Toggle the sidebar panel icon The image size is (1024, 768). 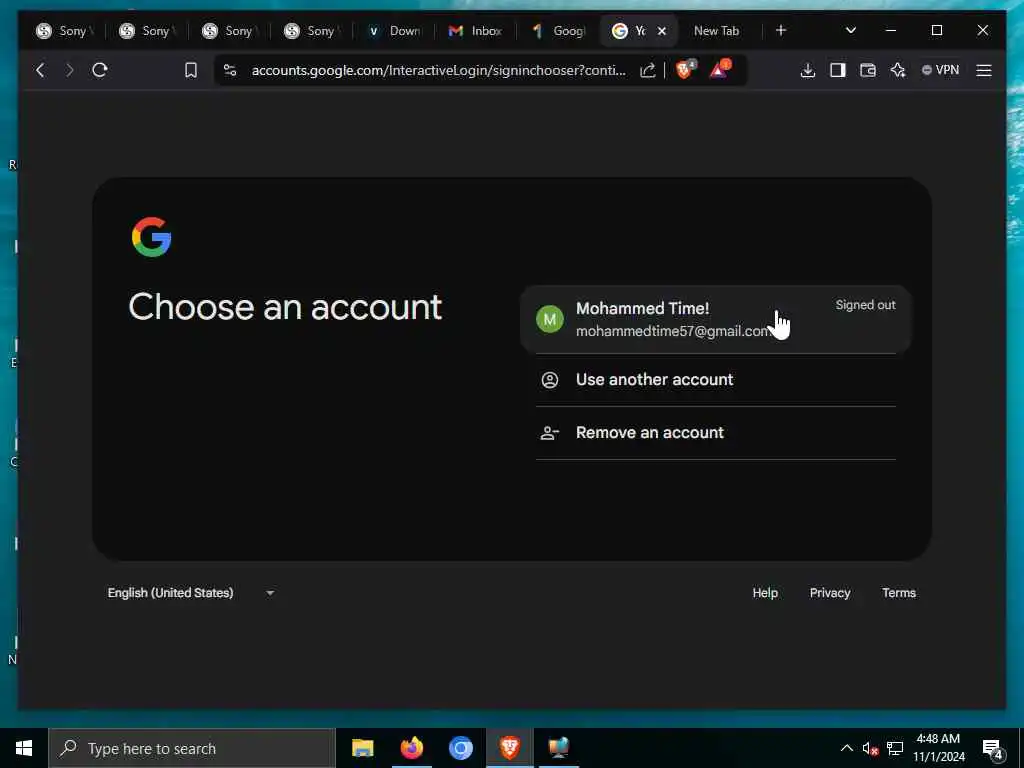[x=838, y=70]
